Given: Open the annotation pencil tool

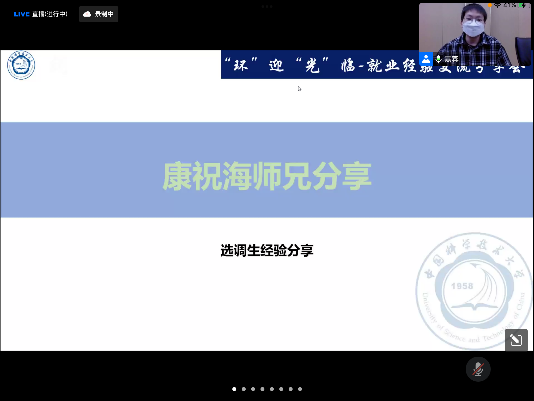Looking at the screenshot, I should pos(516,340).
